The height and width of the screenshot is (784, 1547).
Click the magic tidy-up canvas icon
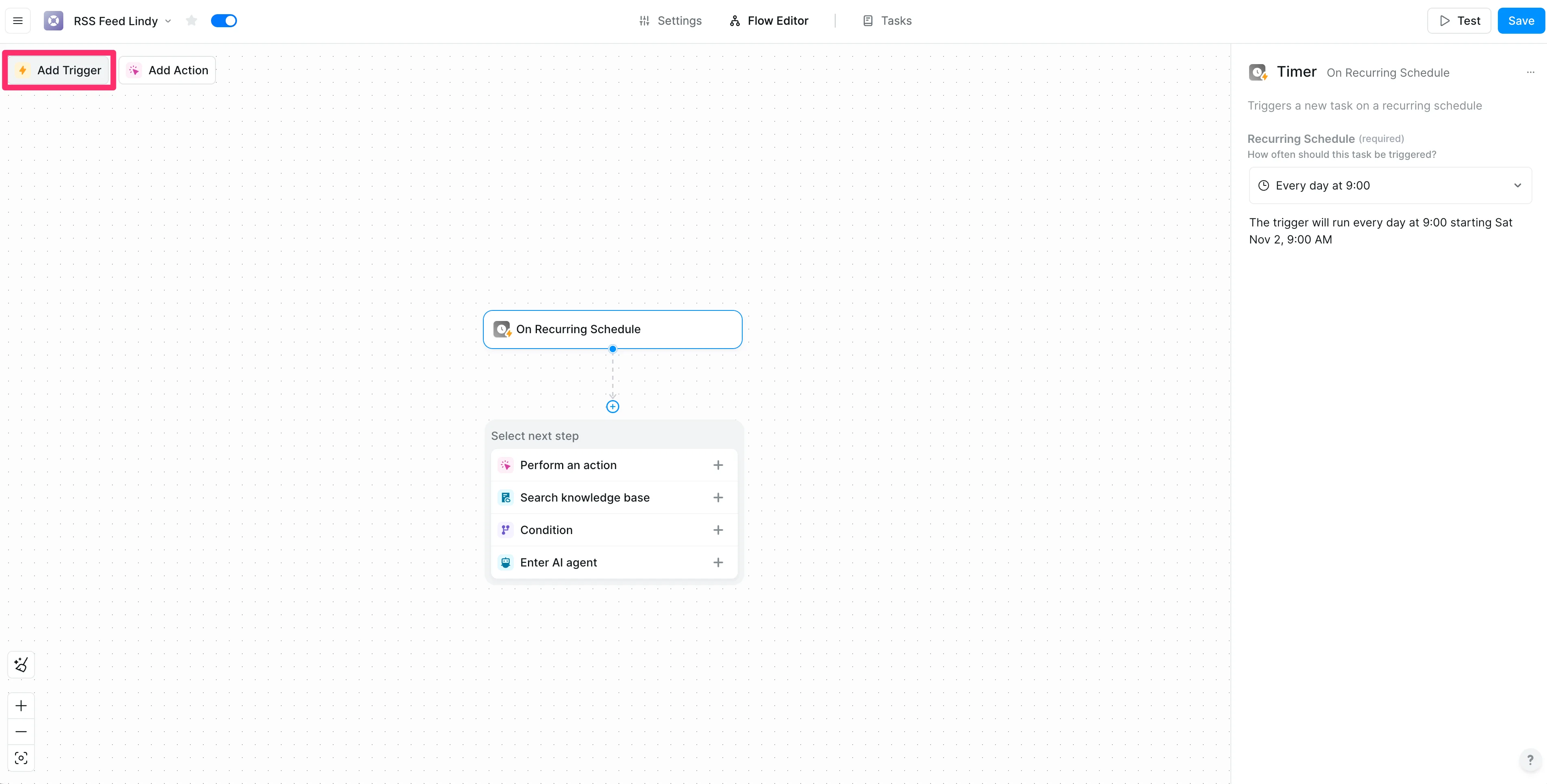(21, 665)
